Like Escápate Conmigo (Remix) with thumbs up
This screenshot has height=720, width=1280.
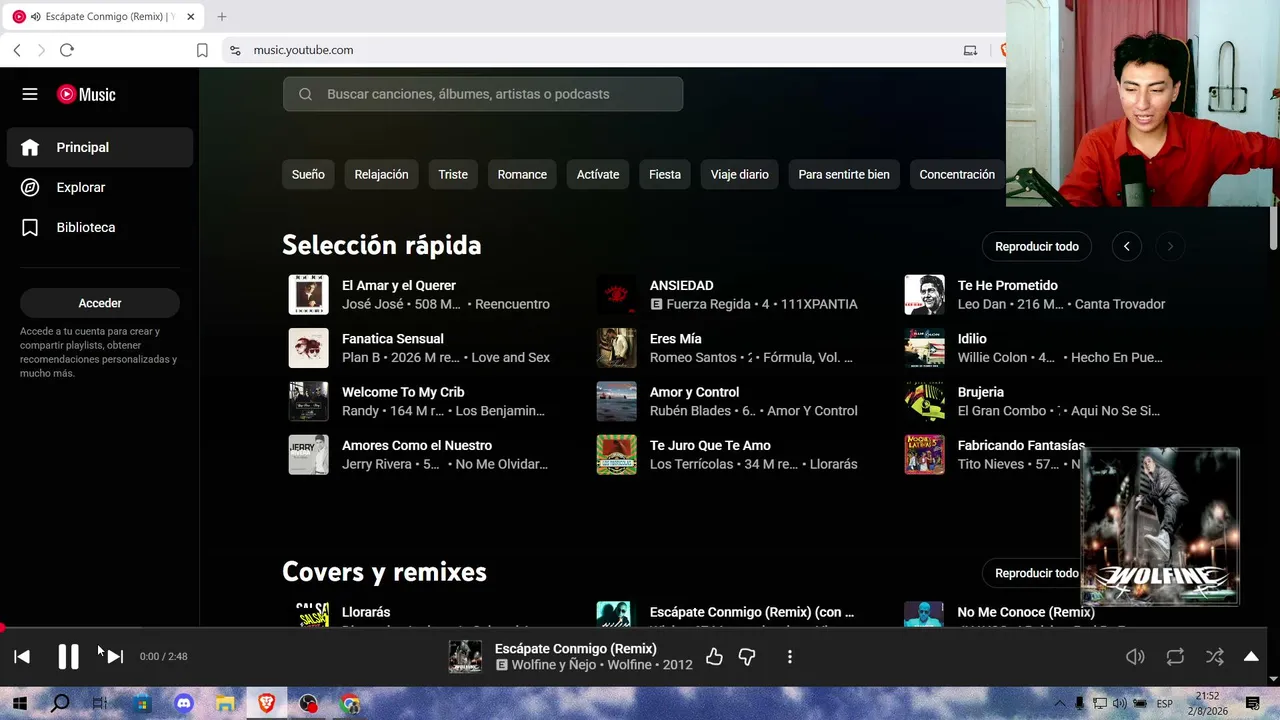[714, 656]
